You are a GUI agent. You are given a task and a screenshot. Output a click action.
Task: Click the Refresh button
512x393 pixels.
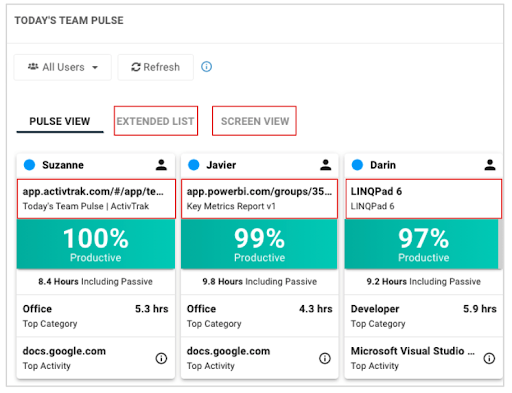click(x=155, y=67)
